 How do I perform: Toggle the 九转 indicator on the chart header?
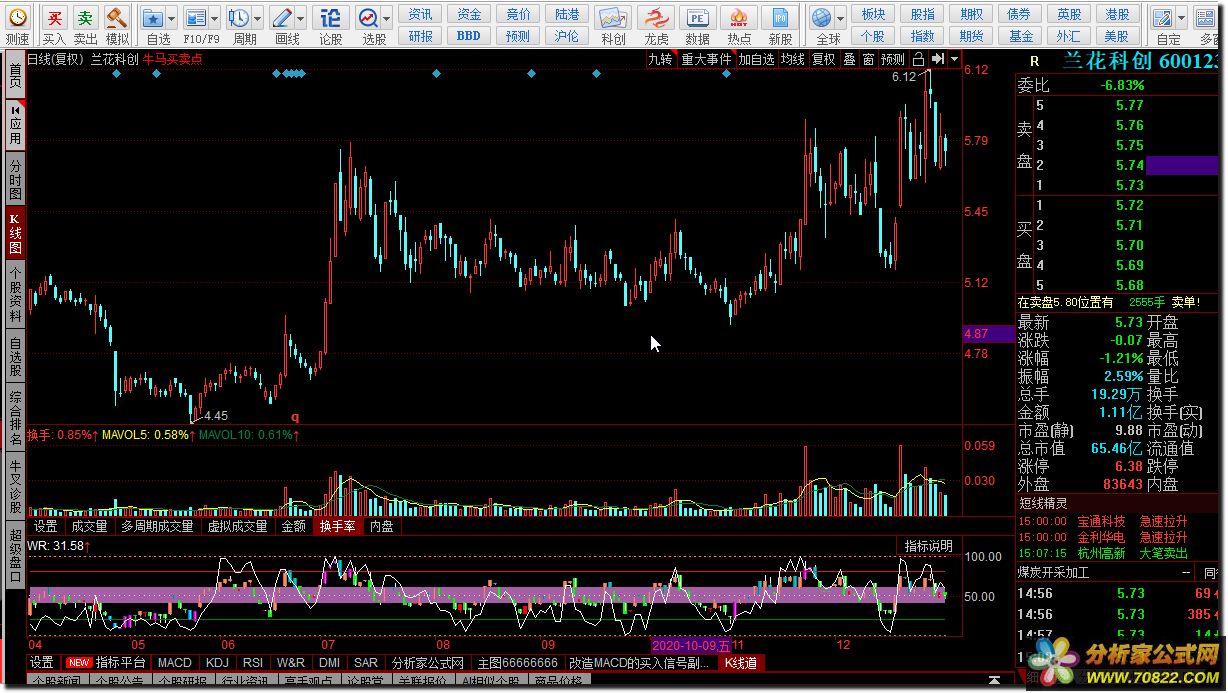[x=660, y=59]
